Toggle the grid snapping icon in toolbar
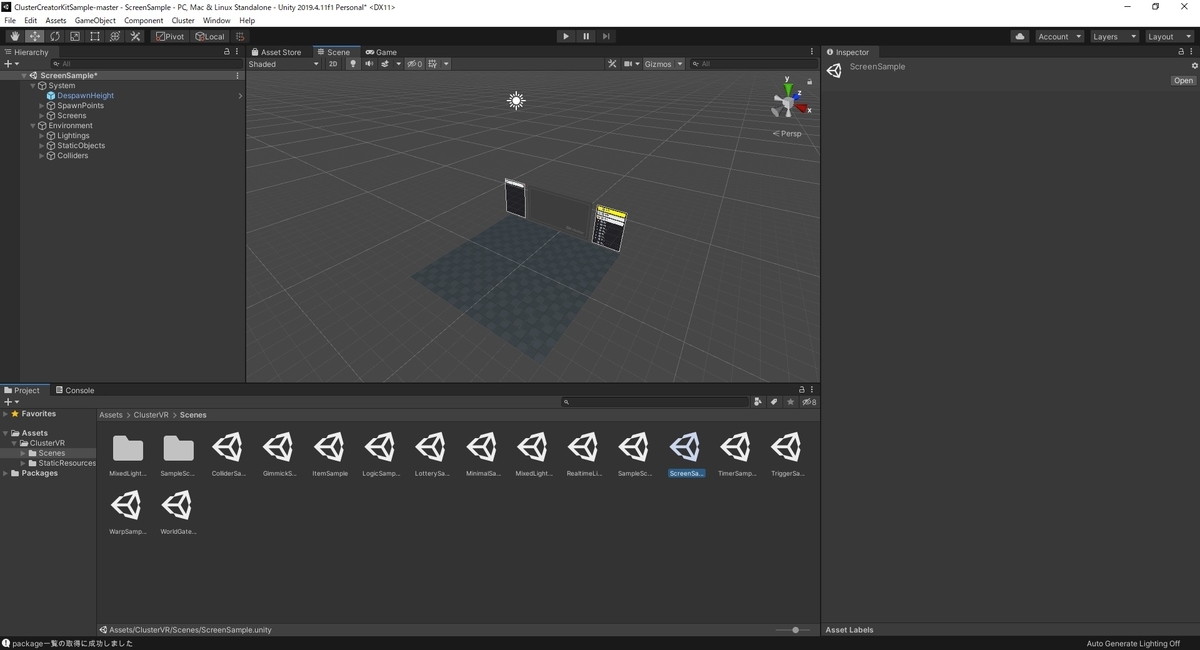The image size is (1200, 650). point(240,36)
